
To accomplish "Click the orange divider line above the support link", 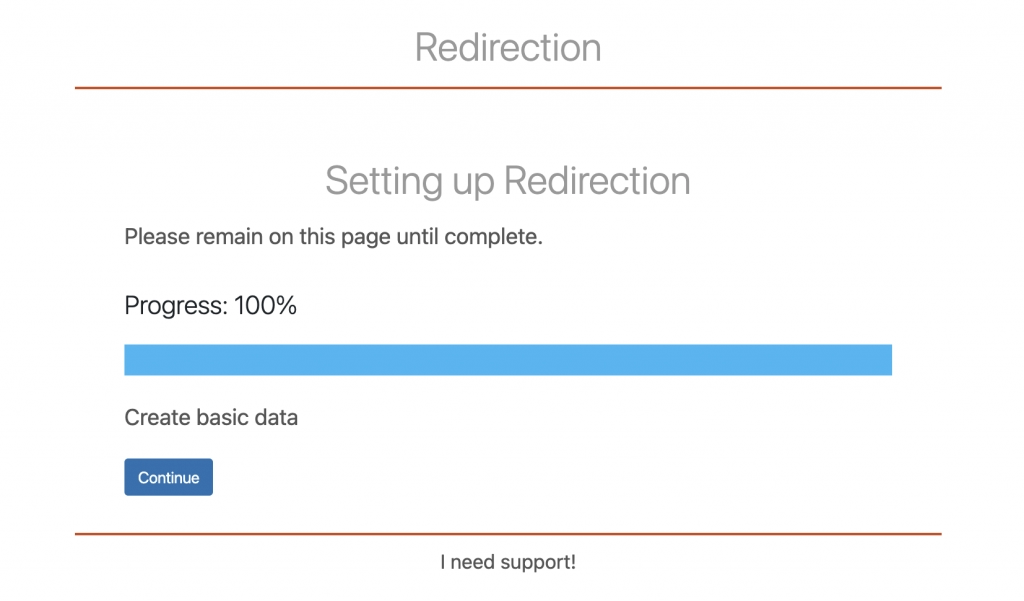I will [x=508, y=534].
